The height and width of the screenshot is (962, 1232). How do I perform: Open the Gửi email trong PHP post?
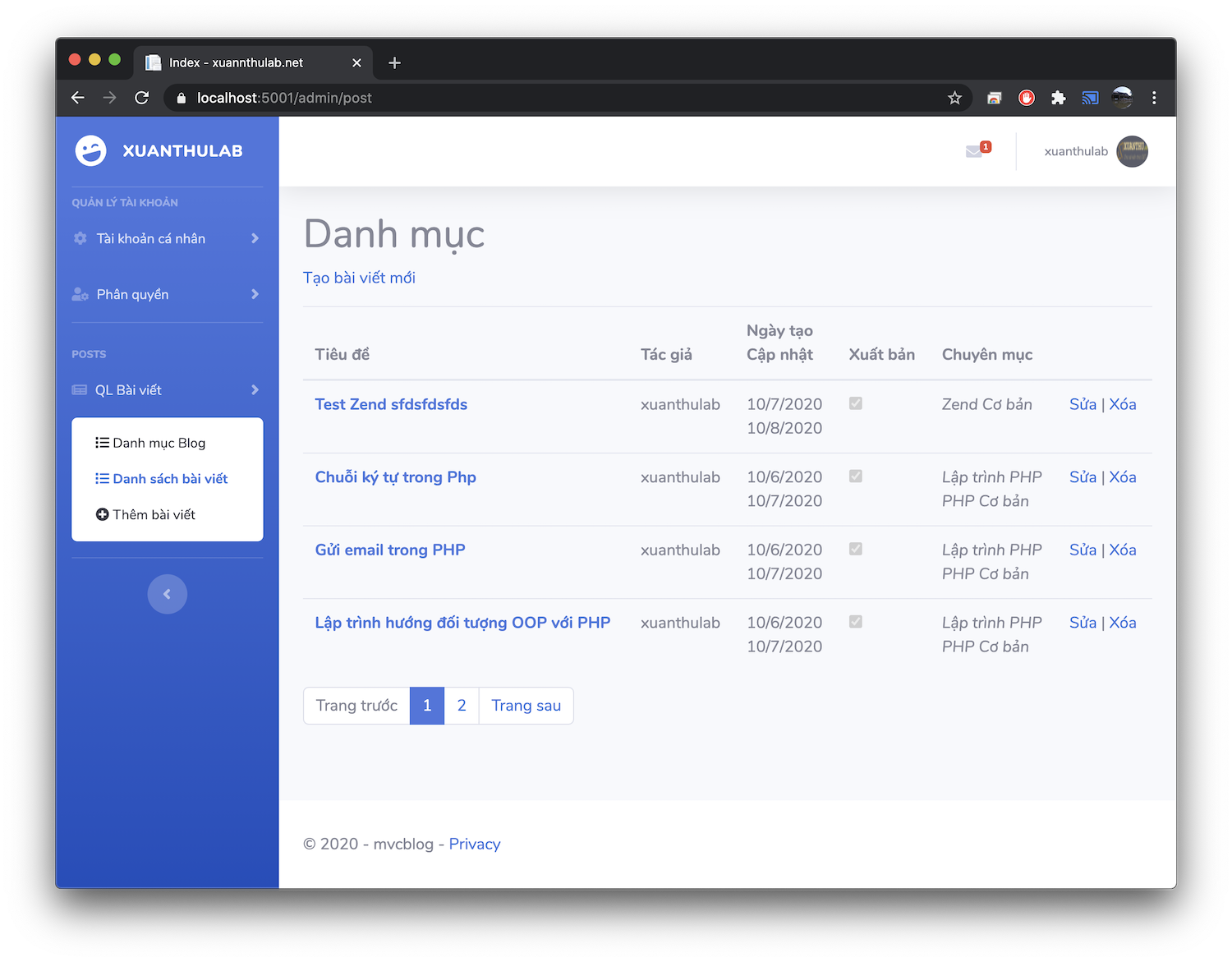tap(390, 550)
